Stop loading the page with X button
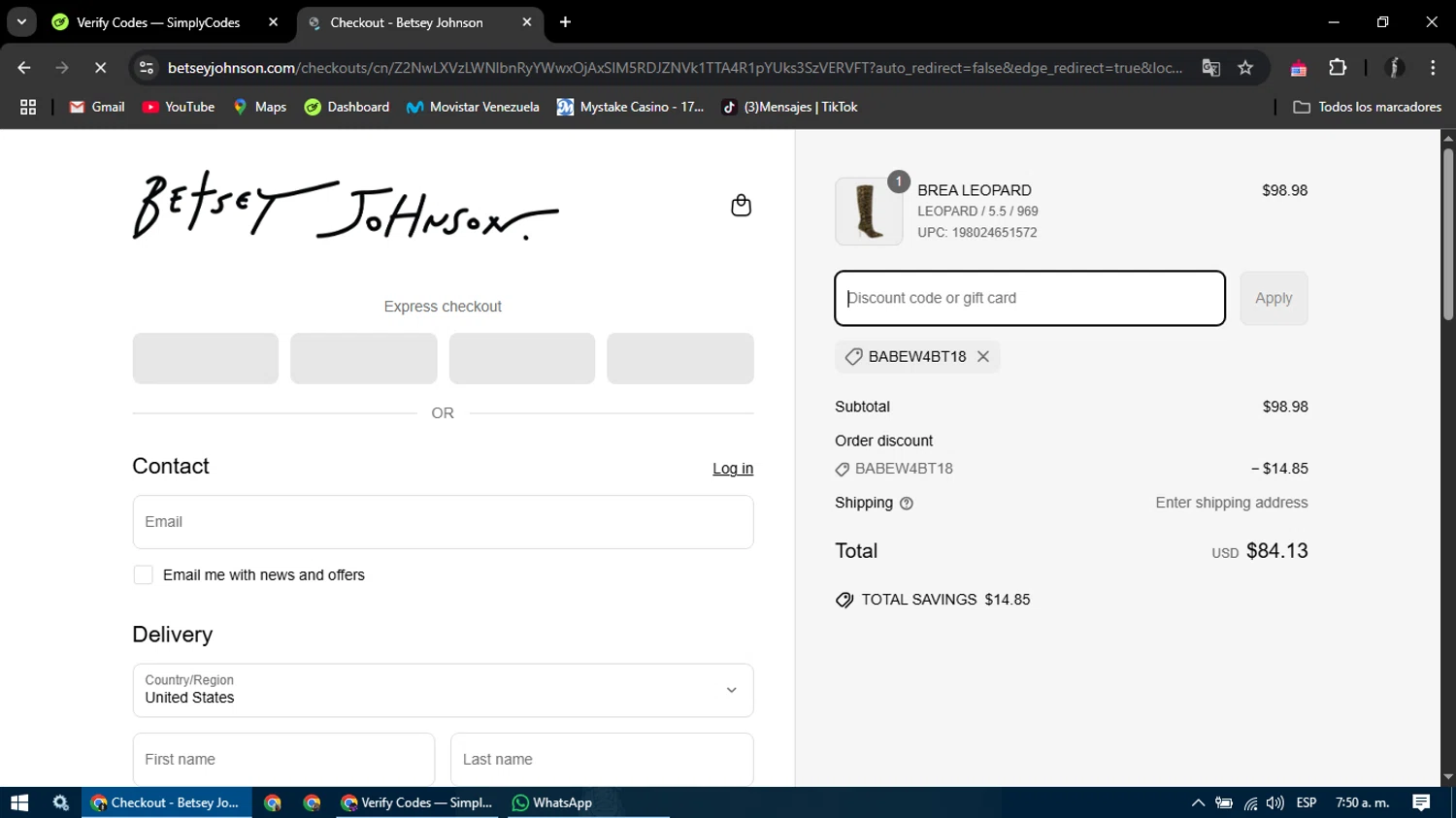This screenshot has height=818, width=1456. [x=100, y=68]
